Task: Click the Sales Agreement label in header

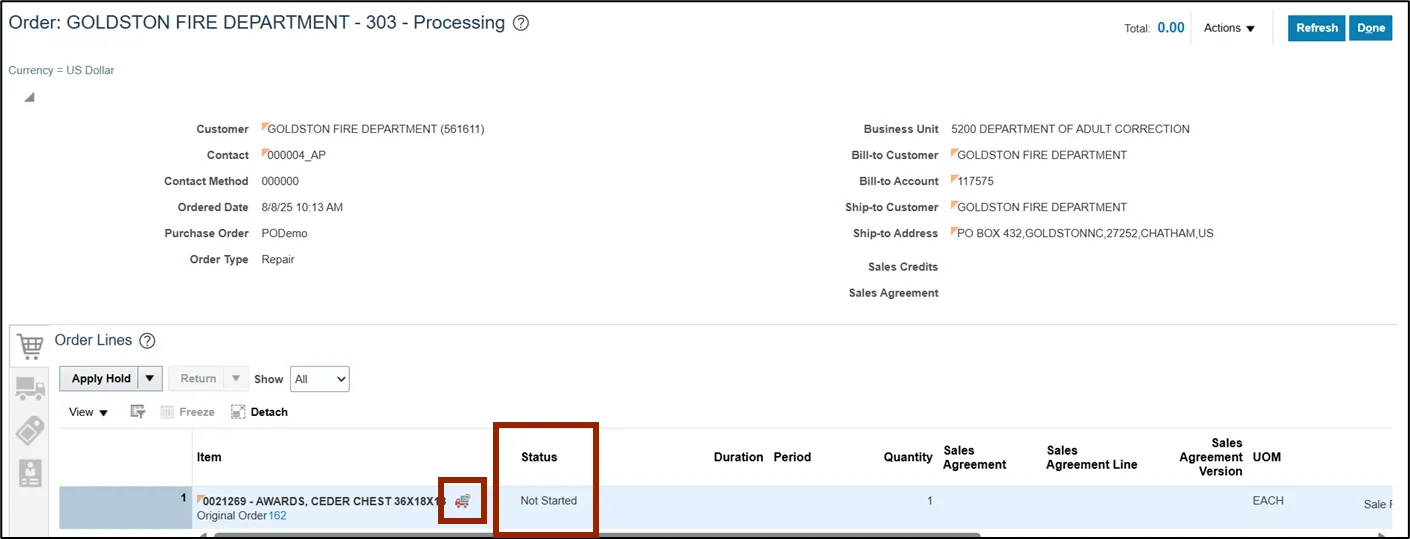Action: [894, 293]
